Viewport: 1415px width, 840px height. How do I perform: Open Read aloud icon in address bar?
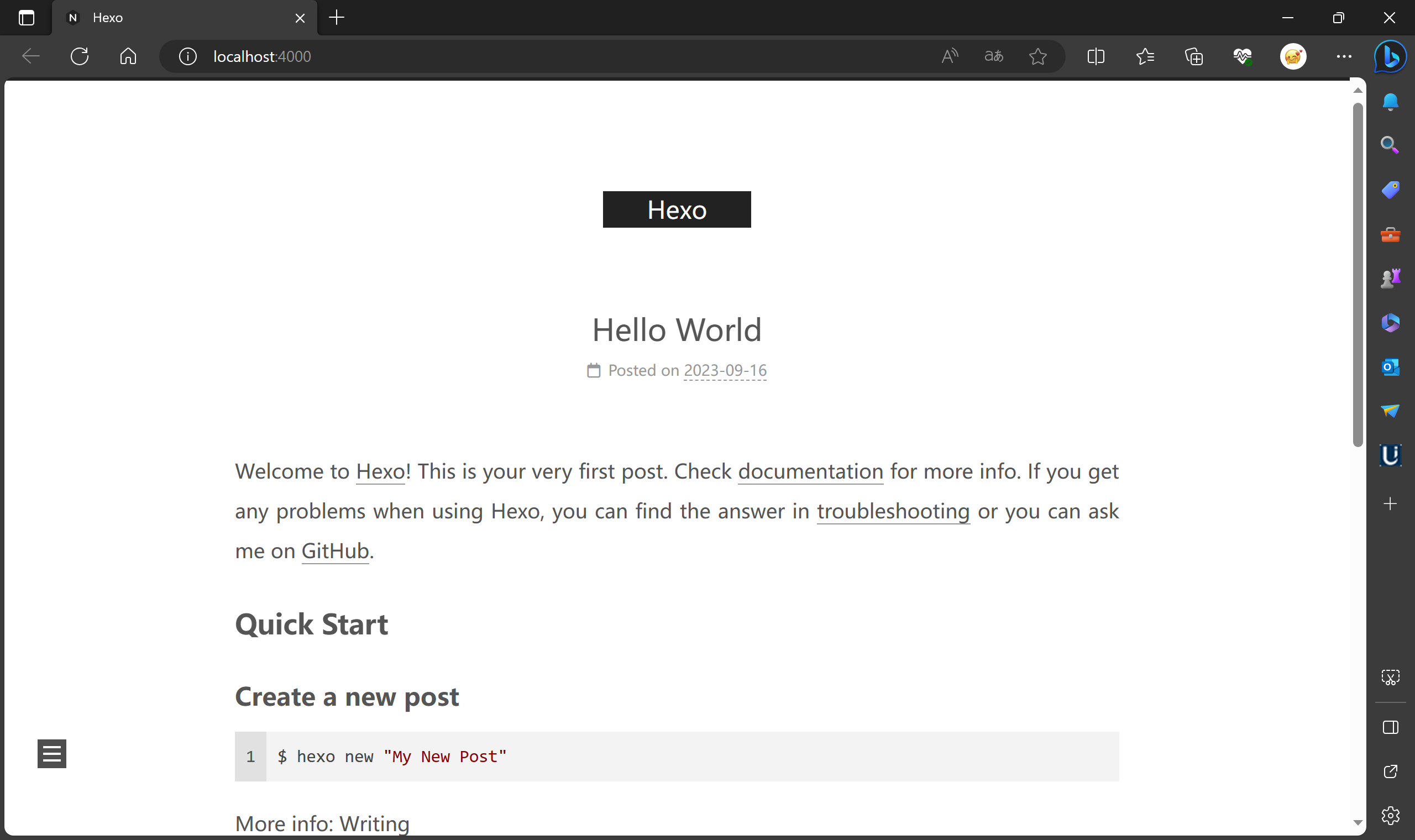[x=949, y=56]
